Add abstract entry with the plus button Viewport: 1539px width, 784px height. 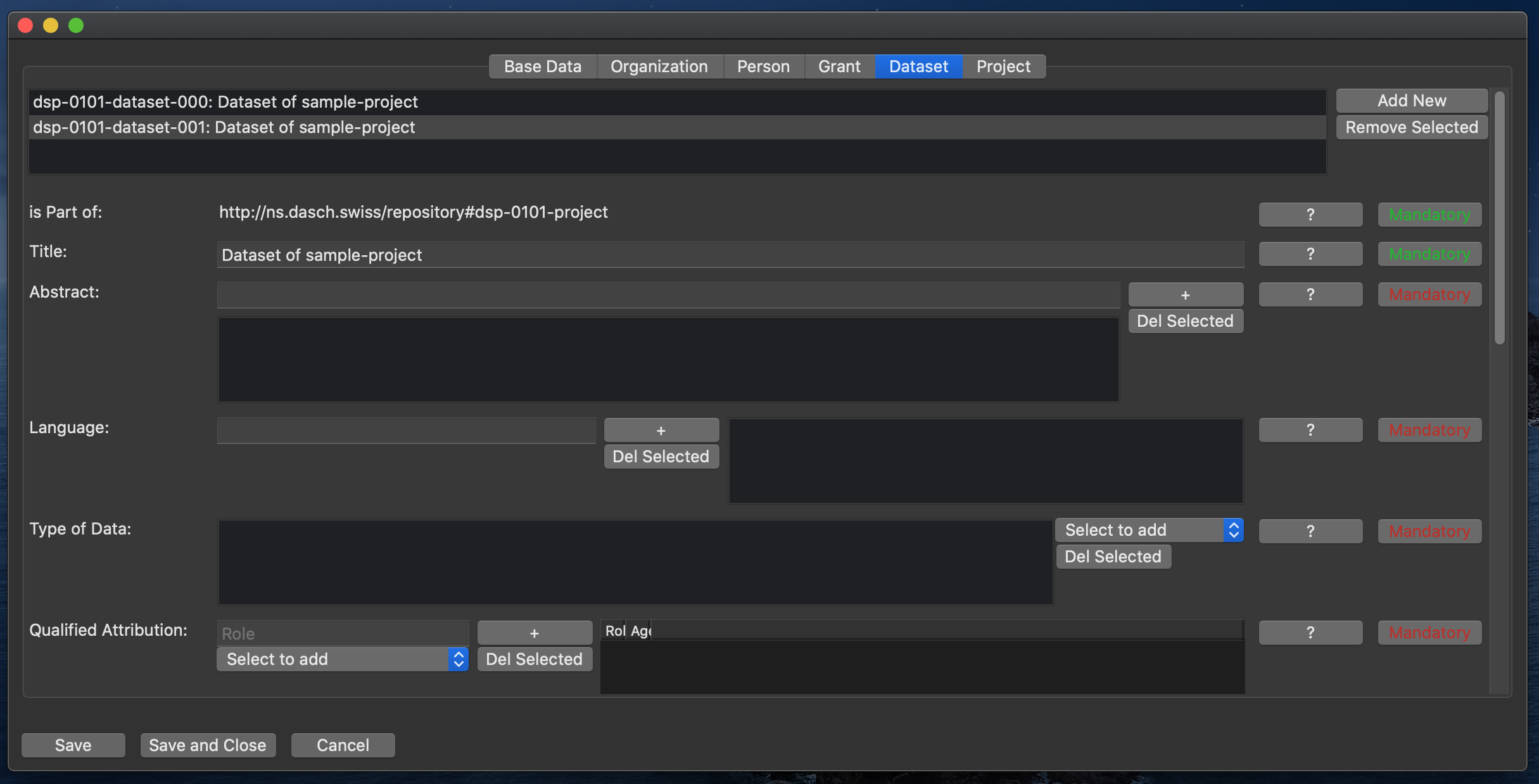(x=1186, y=294)
